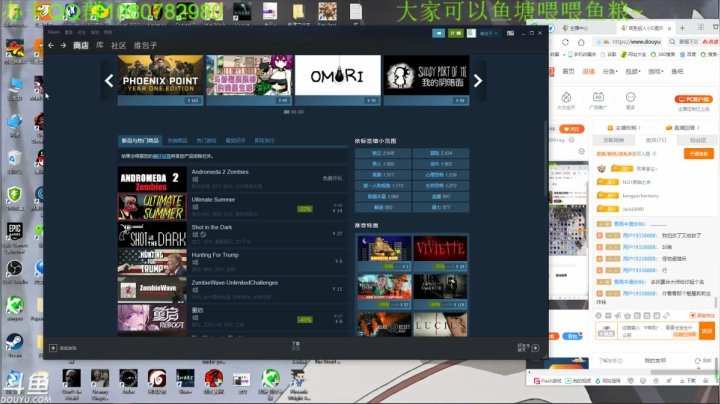
Task: Go to browser home page
Action: 581,42
